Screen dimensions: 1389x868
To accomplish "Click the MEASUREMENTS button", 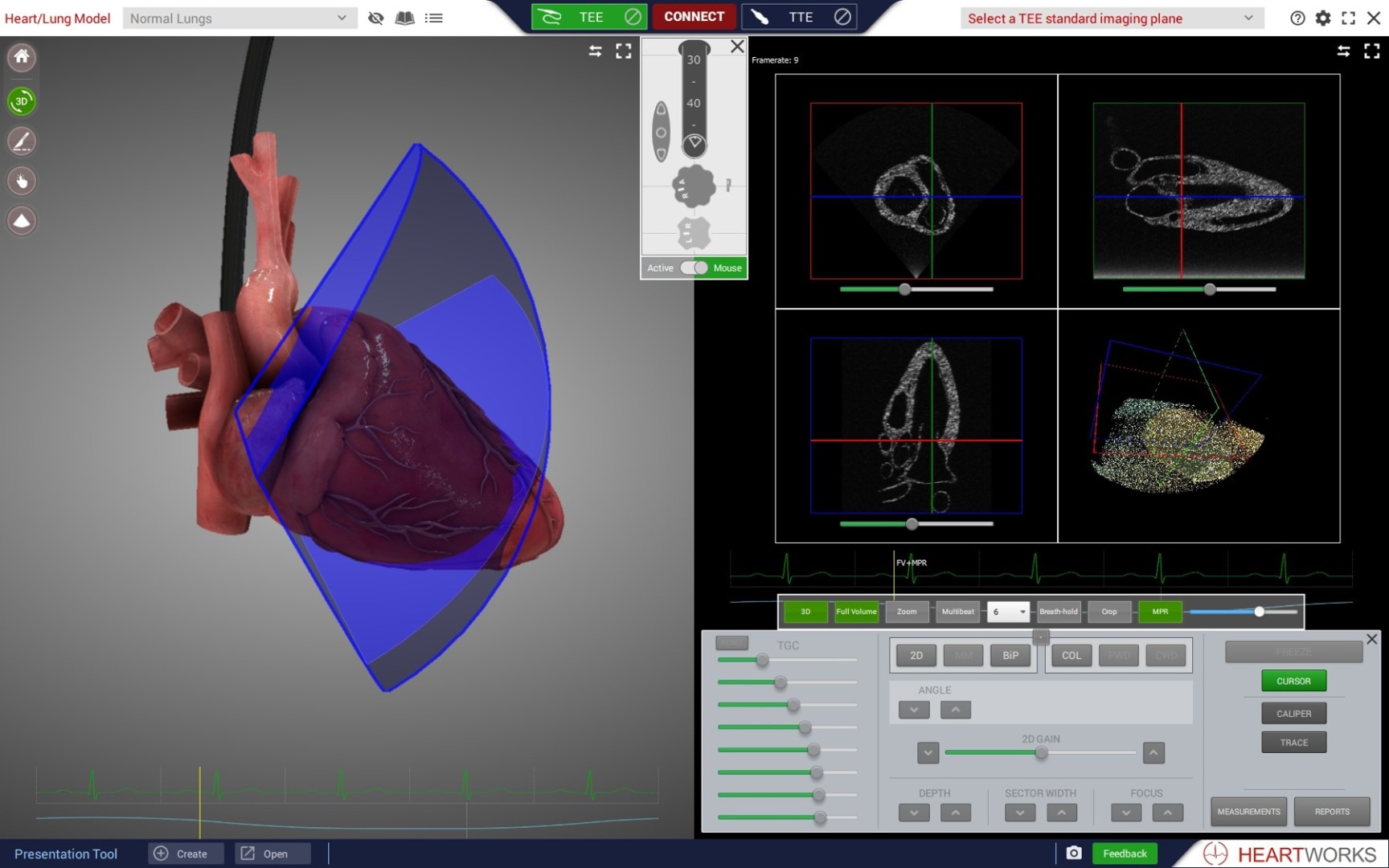I will click(1248, 812).
